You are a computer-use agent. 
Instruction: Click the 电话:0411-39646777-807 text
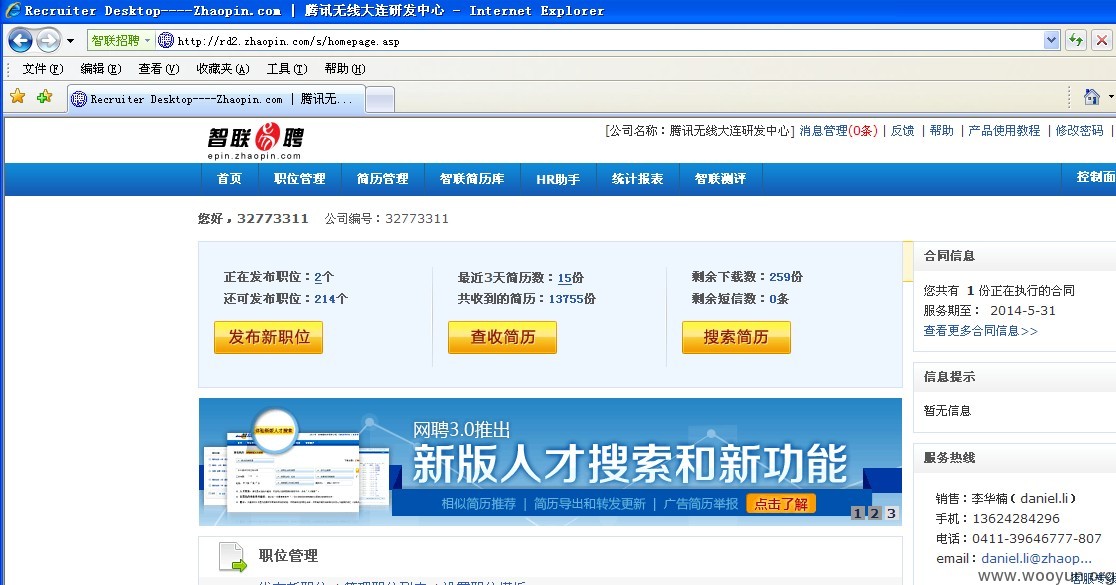click(1018, 539)
